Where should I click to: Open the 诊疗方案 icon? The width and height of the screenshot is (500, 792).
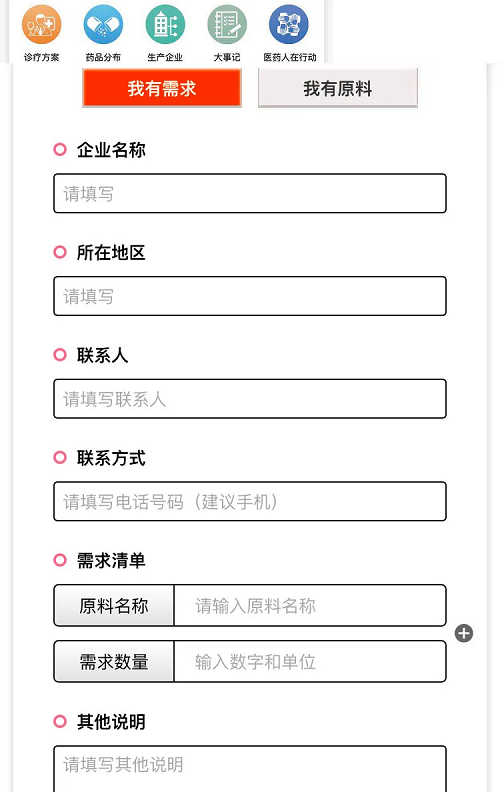click(41, 24)
